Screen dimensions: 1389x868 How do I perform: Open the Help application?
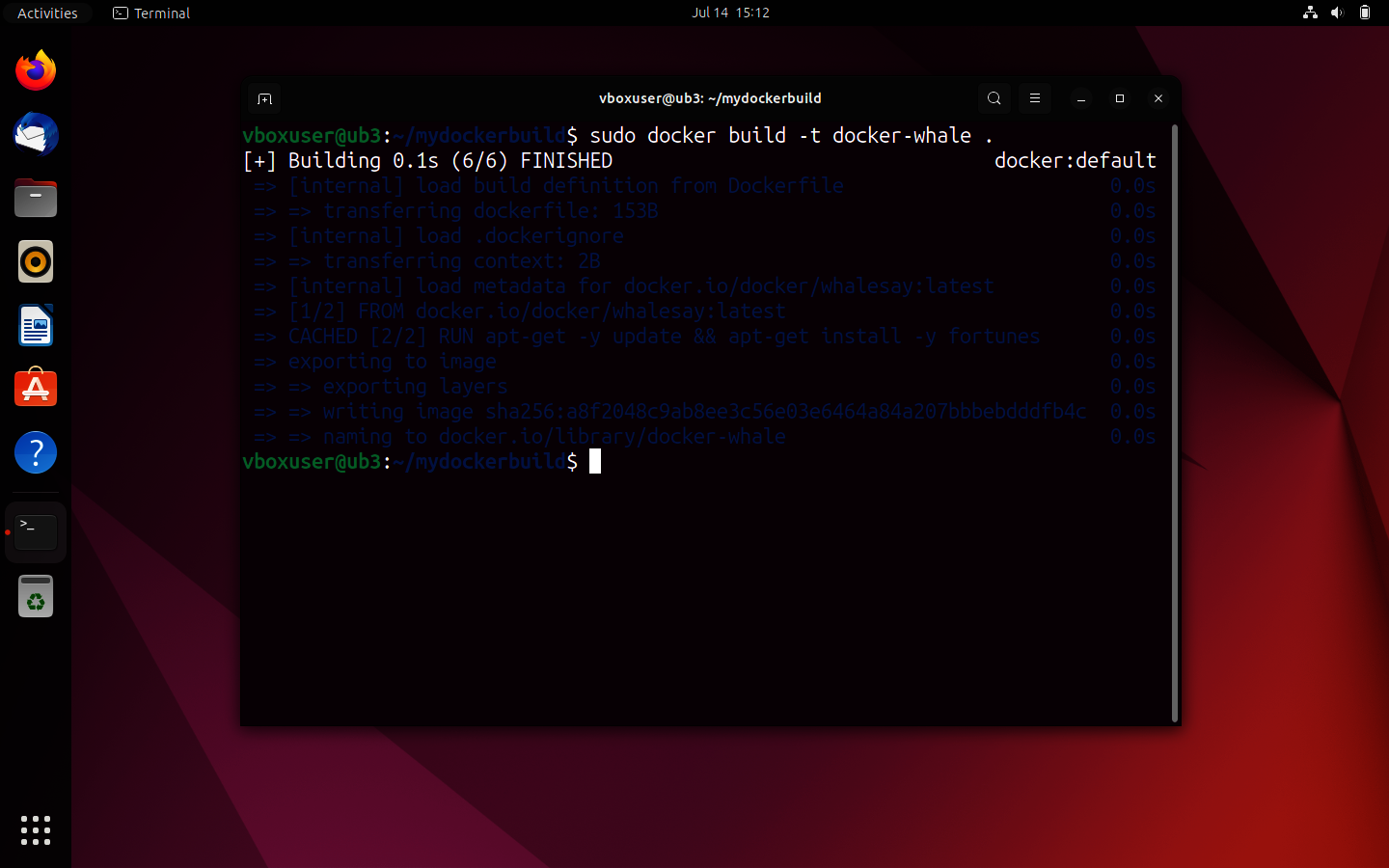(35, 452)
